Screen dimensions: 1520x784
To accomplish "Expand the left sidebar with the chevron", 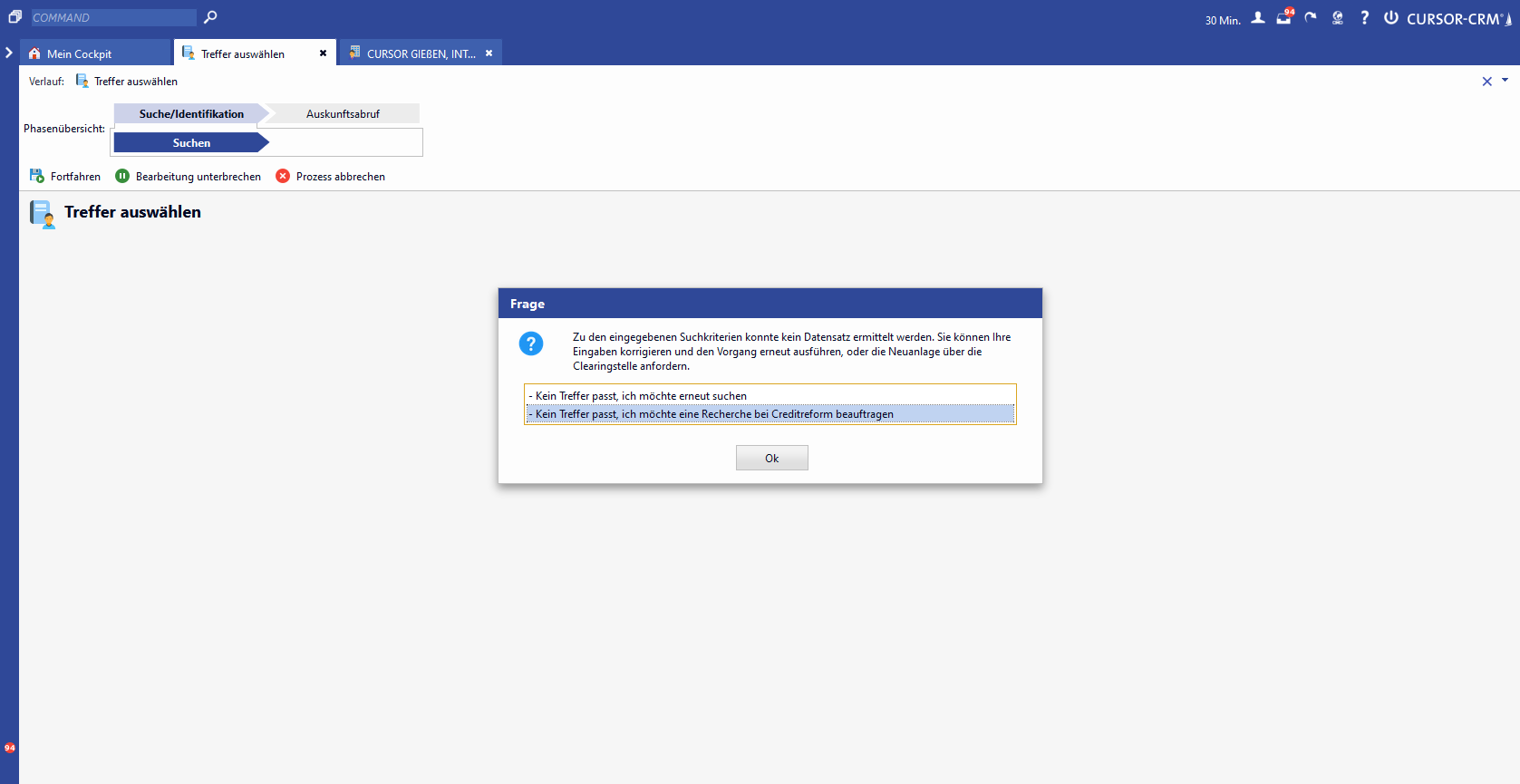I will (x=9, y=53).
